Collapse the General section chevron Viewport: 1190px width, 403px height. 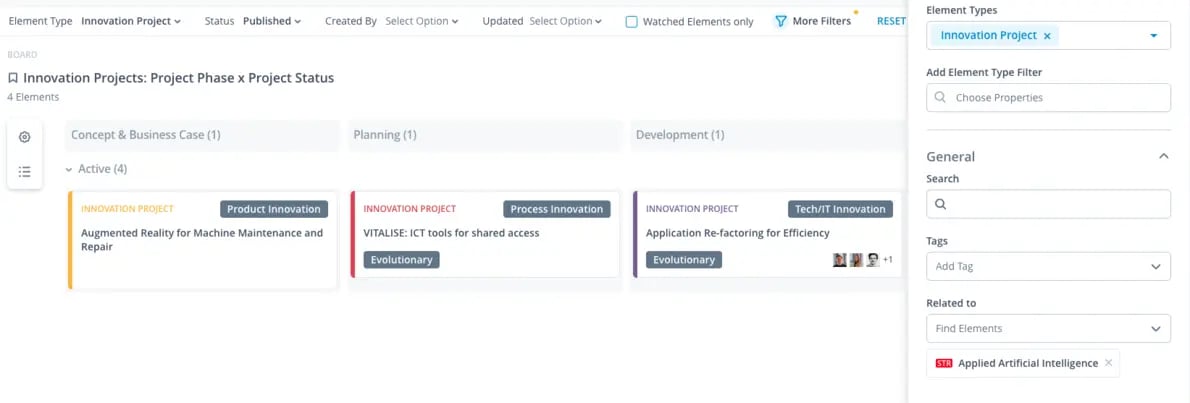[x=1163, y=156]
